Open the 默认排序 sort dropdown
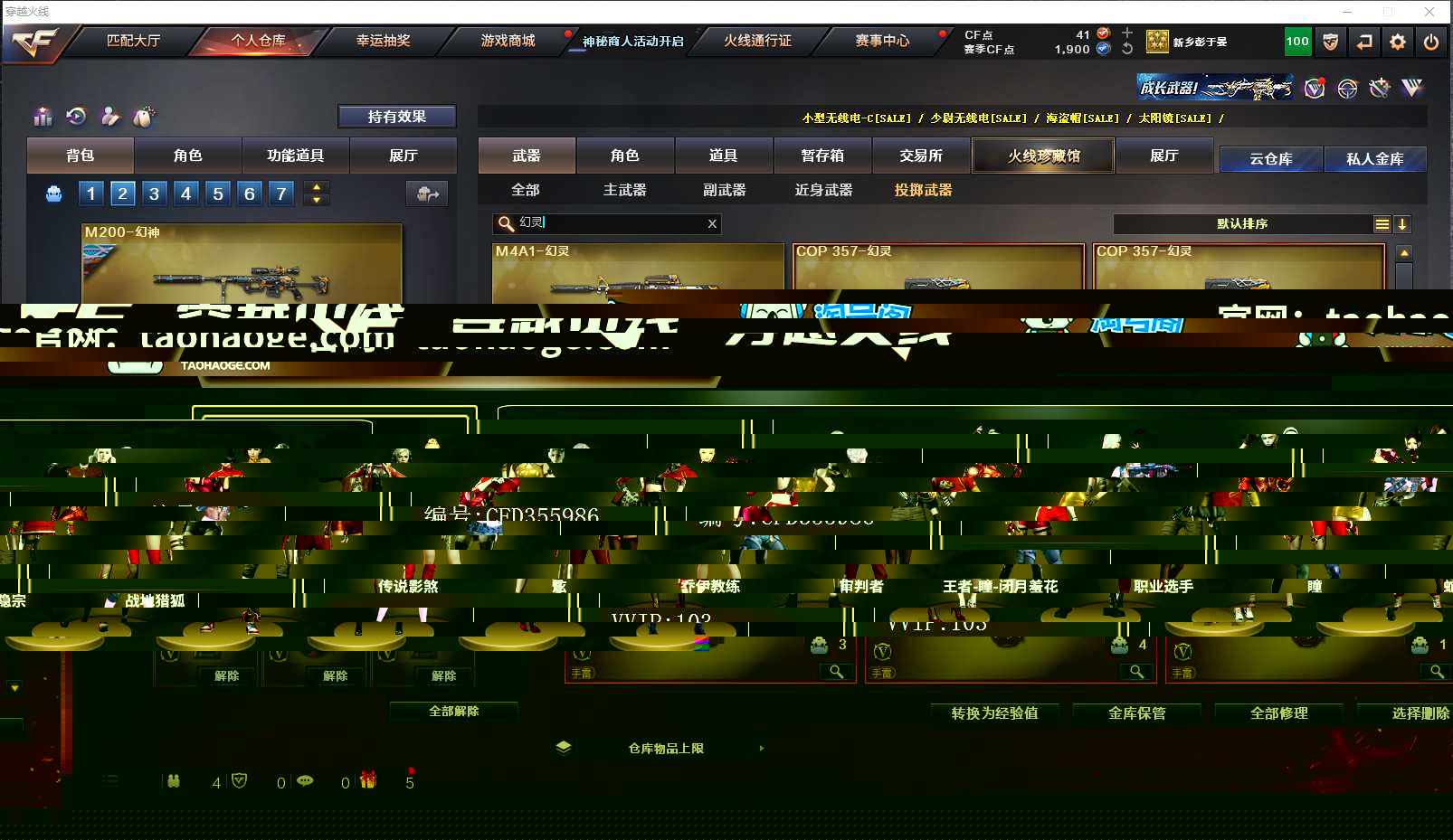 (x=1242, y=224)
